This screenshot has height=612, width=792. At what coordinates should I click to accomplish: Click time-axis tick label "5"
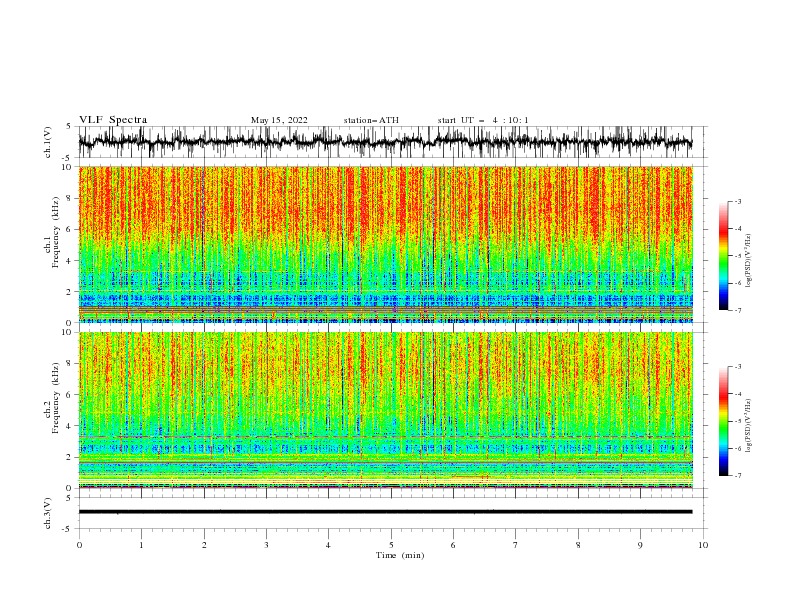pyautogui.click(x=391, y=545)
